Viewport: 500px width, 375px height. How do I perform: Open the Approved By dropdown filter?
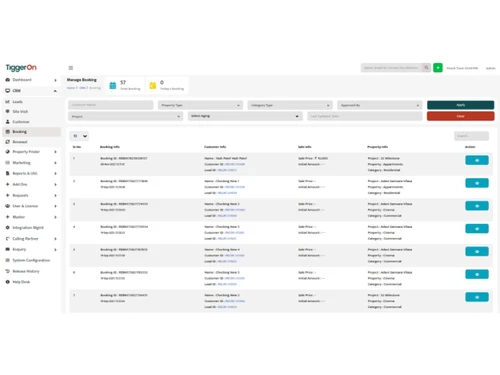(x=380, y=105)
